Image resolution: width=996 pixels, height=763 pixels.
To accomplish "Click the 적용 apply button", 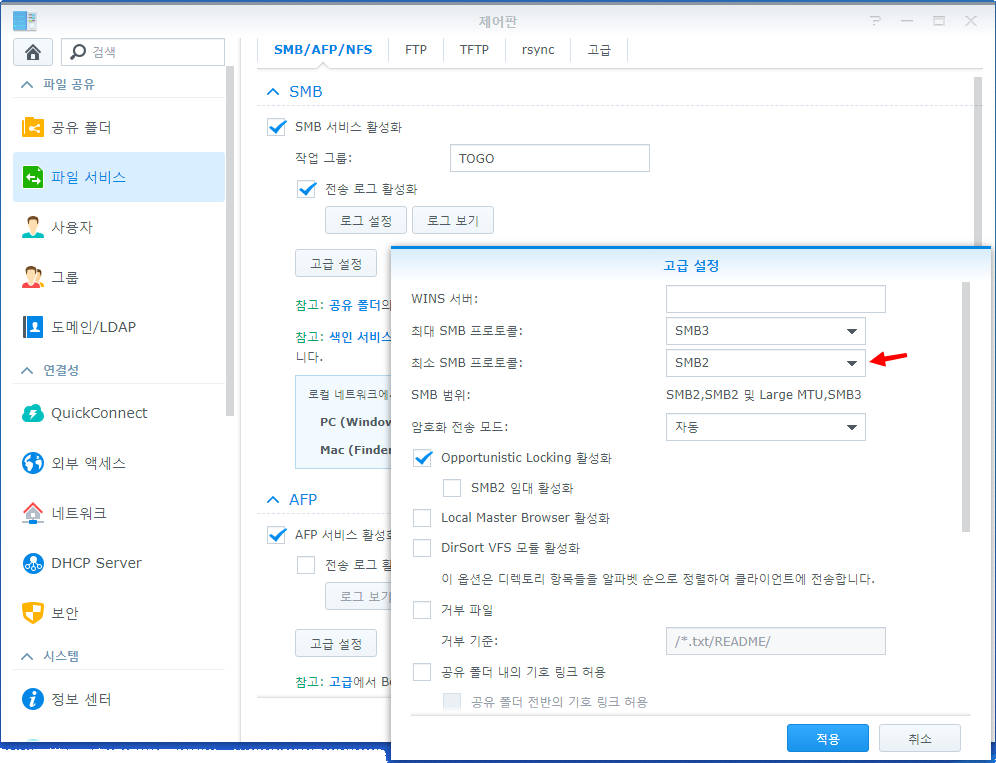I will (827, 739).
